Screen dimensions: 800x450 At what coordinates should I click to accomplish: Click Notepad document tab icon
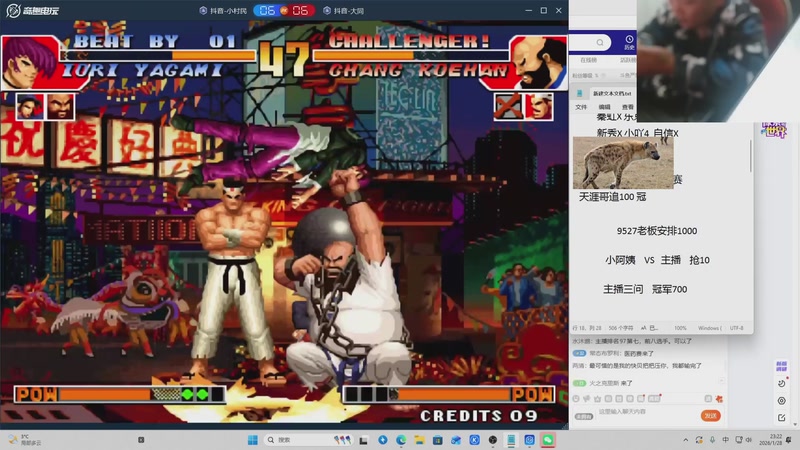pos(580,93)
